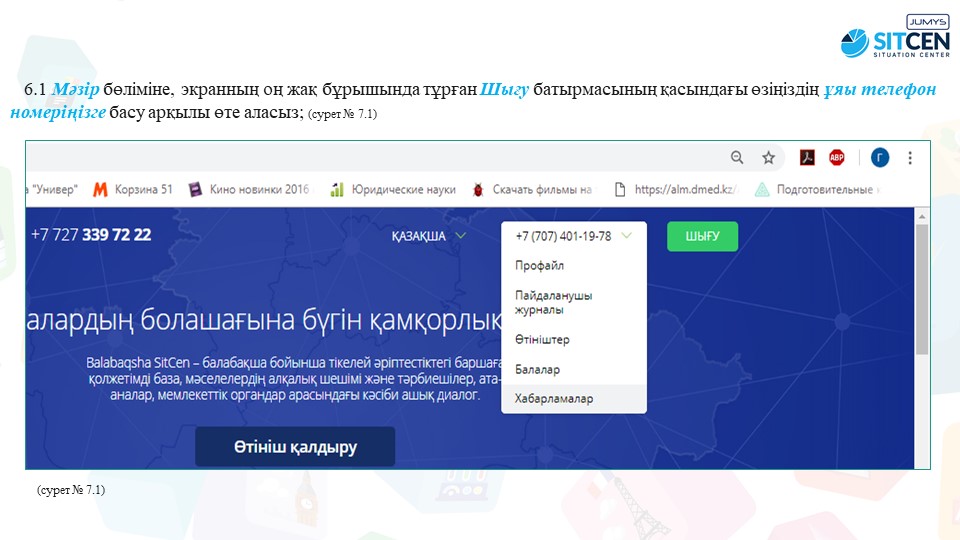Open Балалар from the account menu
960x540 pixels.
537,369
